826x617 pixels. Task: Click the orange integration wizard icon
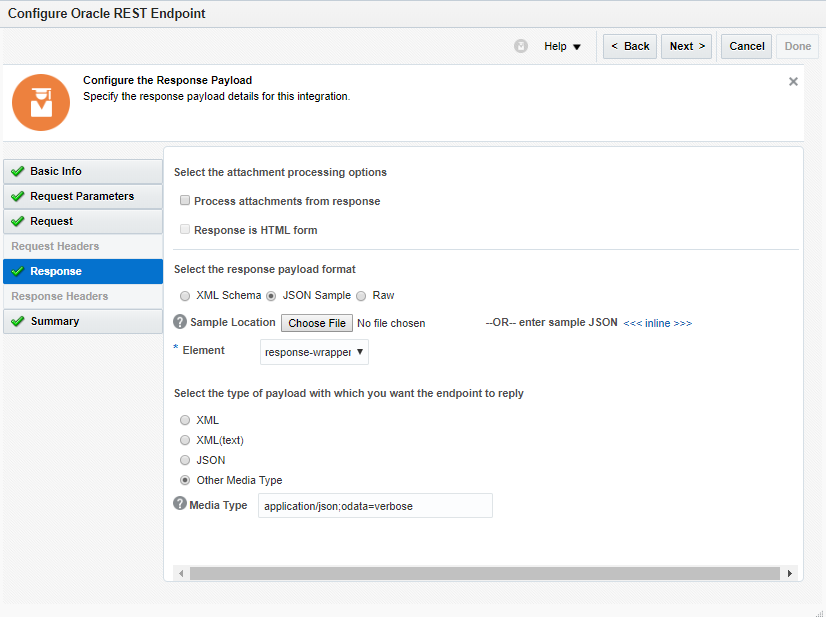(41, 102)
